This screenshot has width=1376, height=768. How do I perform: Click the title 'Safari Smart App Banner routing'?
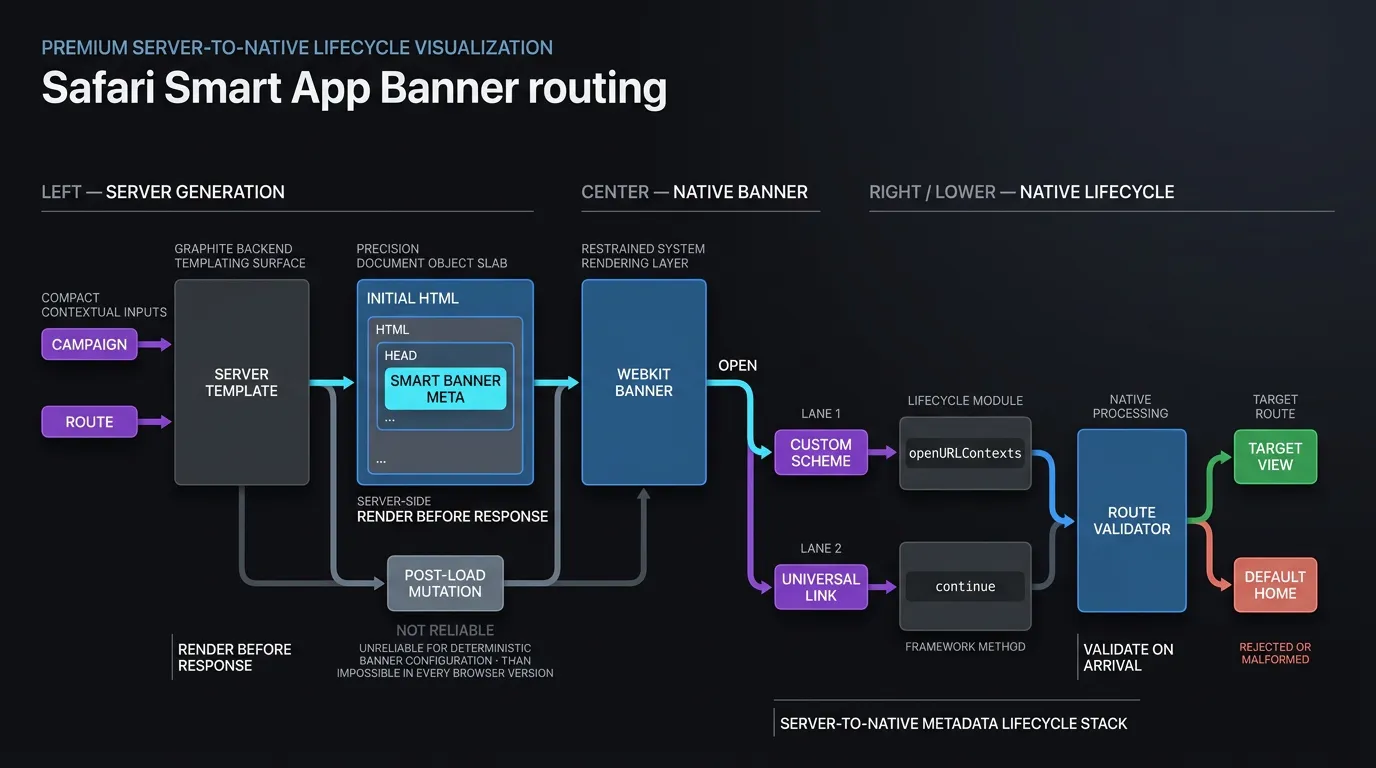[354, 88]
